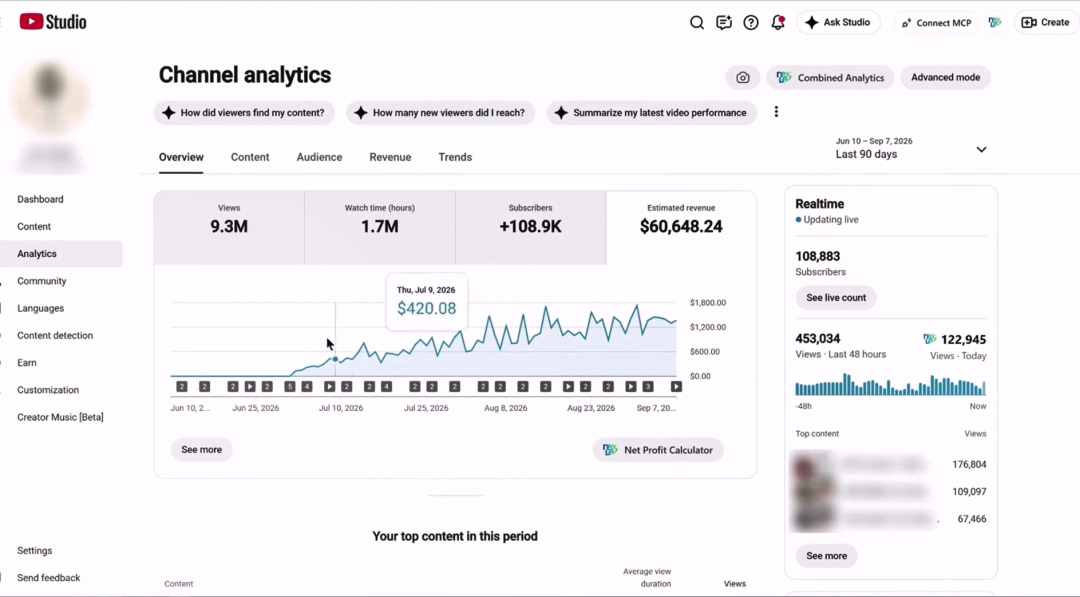The width and height of the screenshot is (1080, 597).
Task: Click See live count button
Action: pyautogui.click(x=836, y=297)
